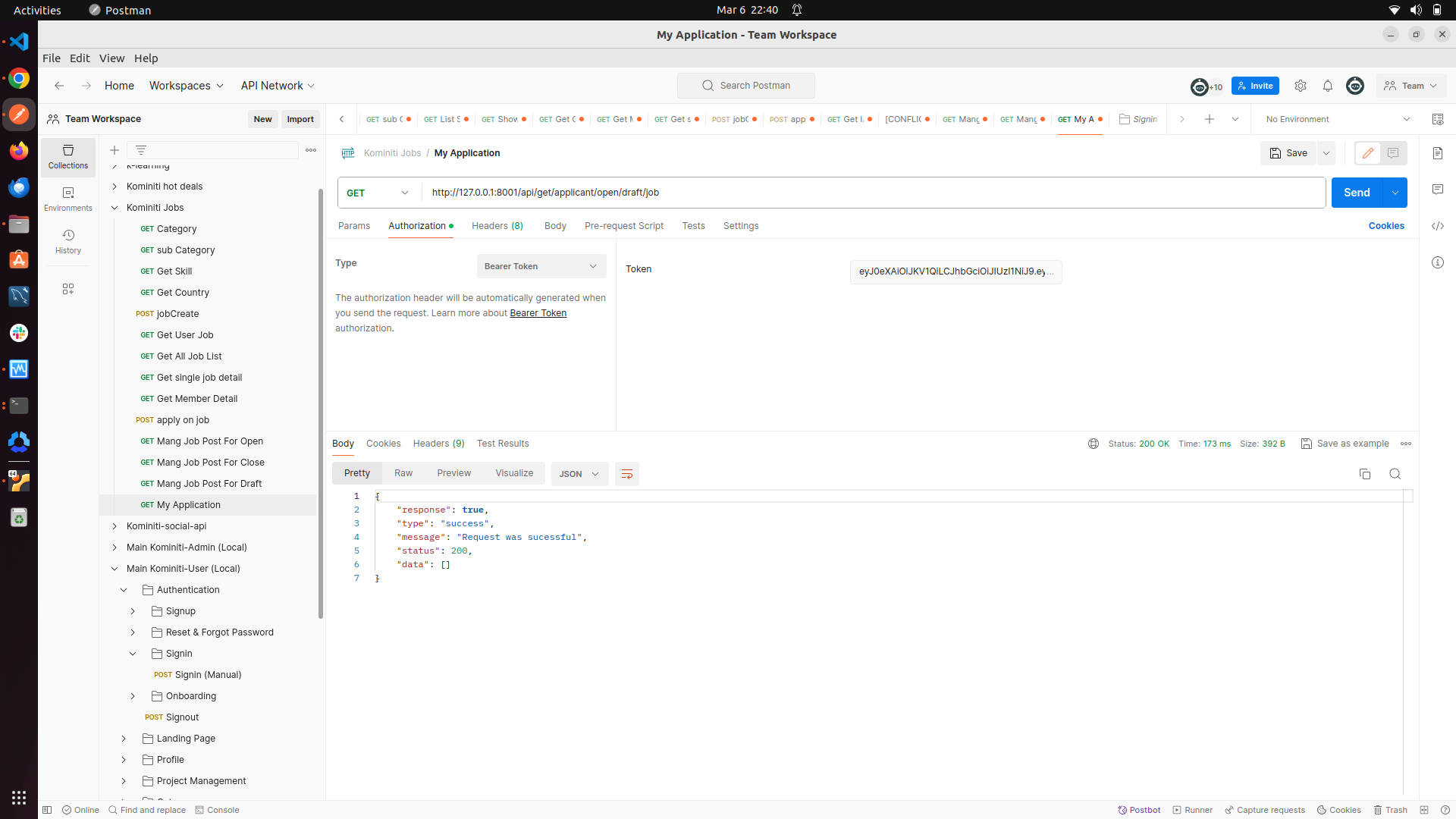Click the Send button

click(1356, 193)
